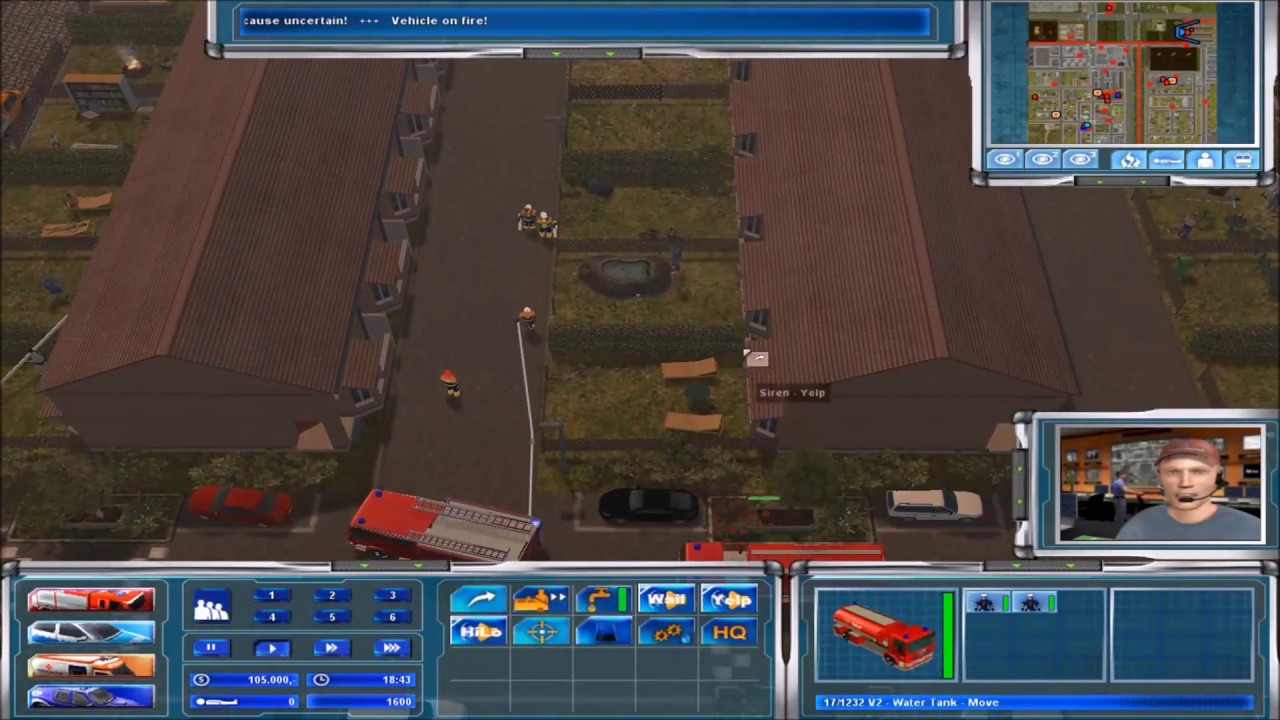Toggle the Yelp siren
The image size is (1280, 720).
tap(729, 599)
